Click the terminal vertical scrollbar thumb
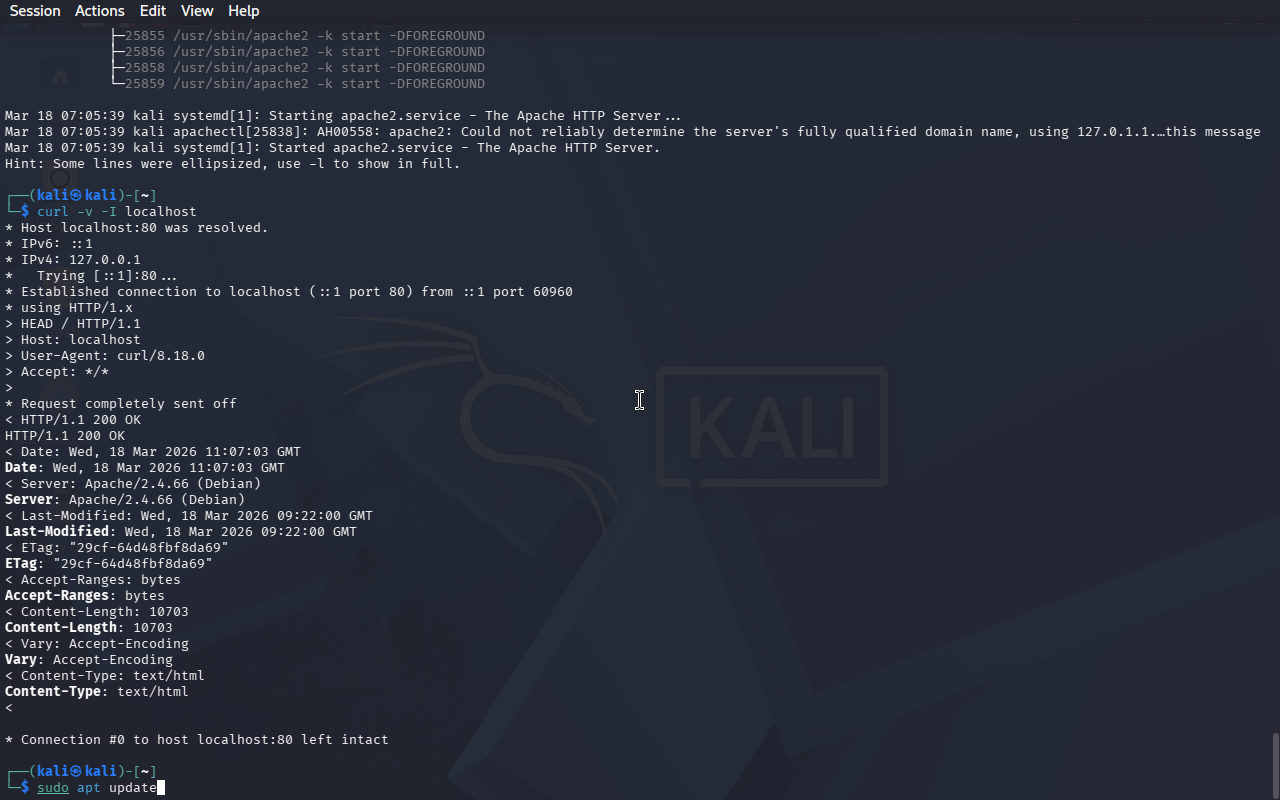This screenshot has width=1280, height=800. [x=1275, y=765]
